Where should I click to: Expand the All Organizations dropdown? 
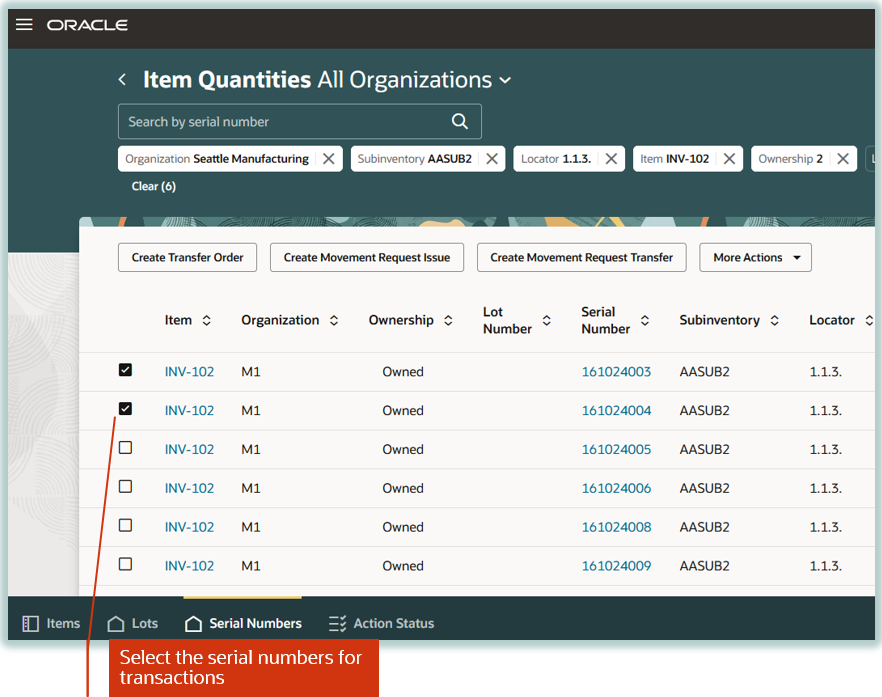(505, 80)
